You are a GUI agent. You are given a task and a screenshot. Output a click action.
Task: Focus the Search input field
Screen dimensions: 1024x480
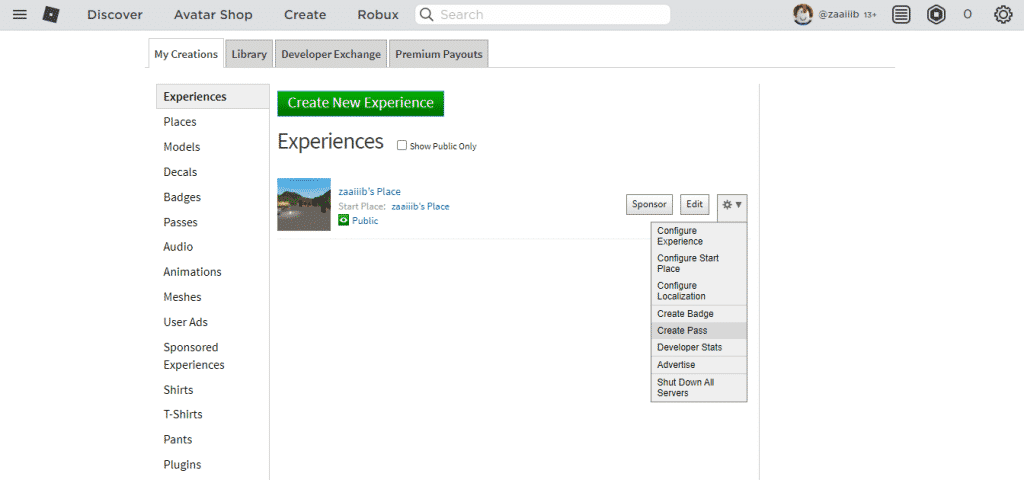[x=543, y=14]
